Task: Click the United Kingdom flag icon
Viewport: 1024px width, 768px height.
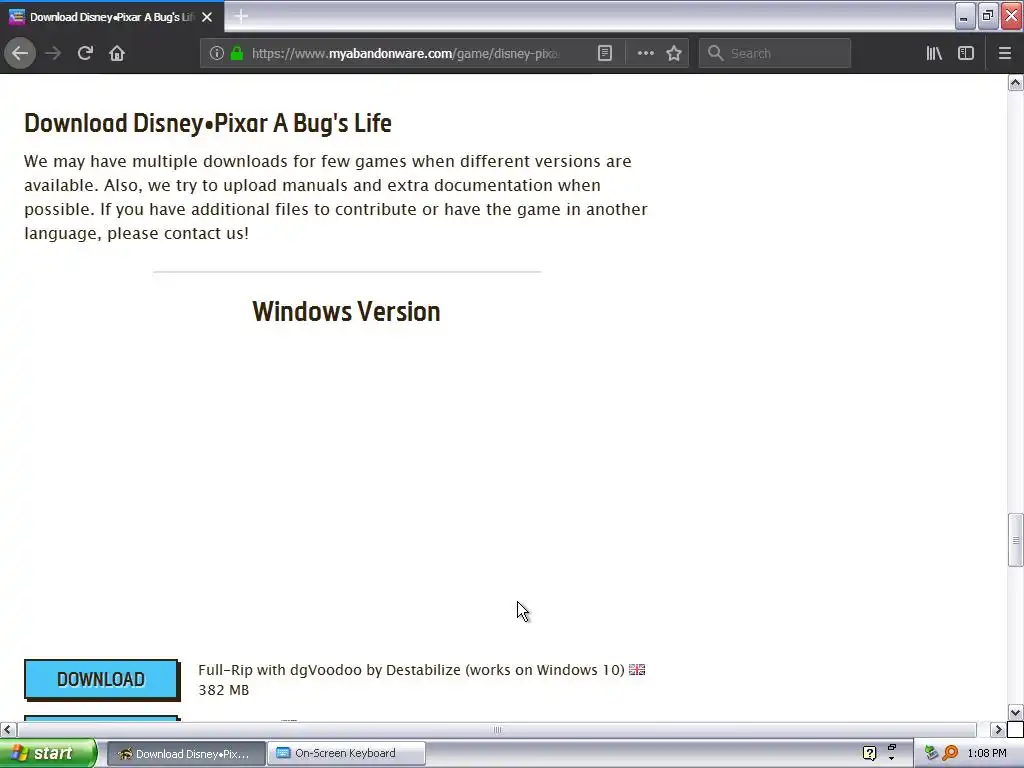Action: click(x=637, y=669)
